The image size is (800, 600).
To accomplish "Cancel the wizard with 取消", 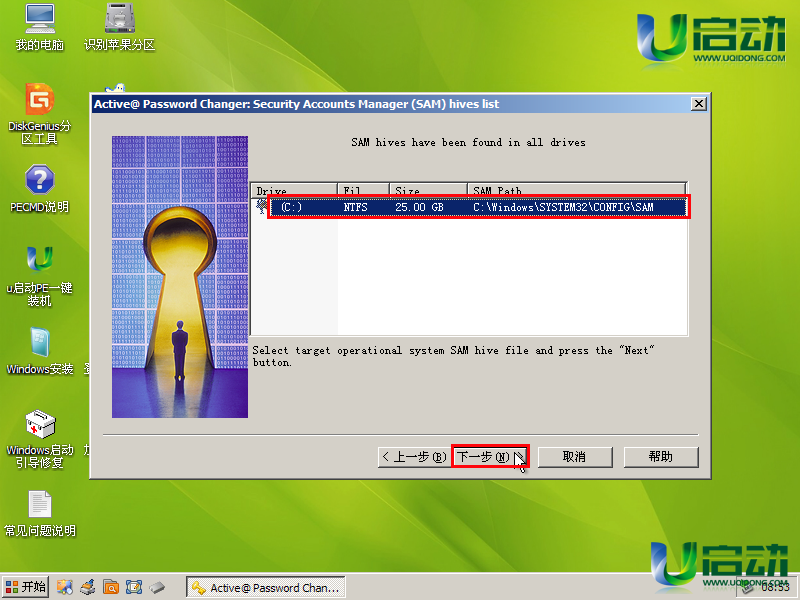I will (x=575, y=457).
